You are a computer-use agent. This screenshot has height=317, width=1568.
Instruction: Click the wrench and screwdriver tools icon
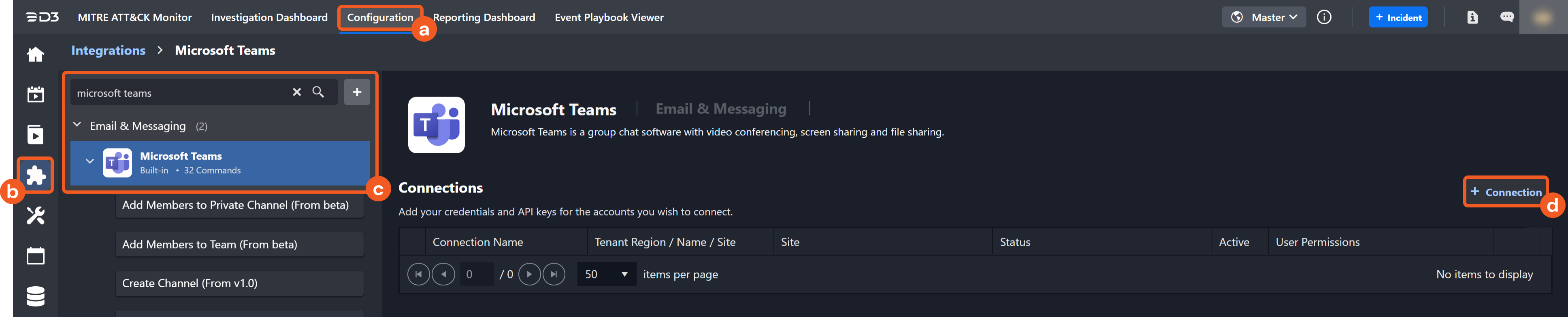coord(35,216)
